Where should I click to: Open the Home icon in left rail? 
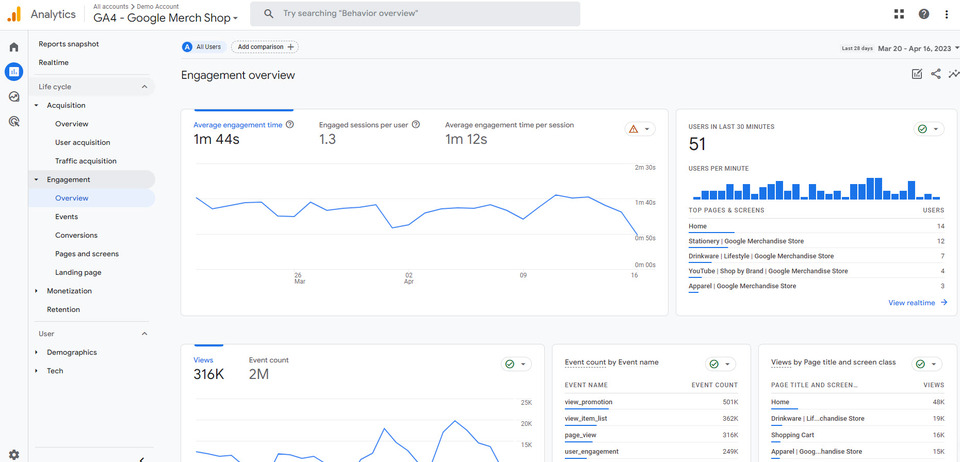14,47
